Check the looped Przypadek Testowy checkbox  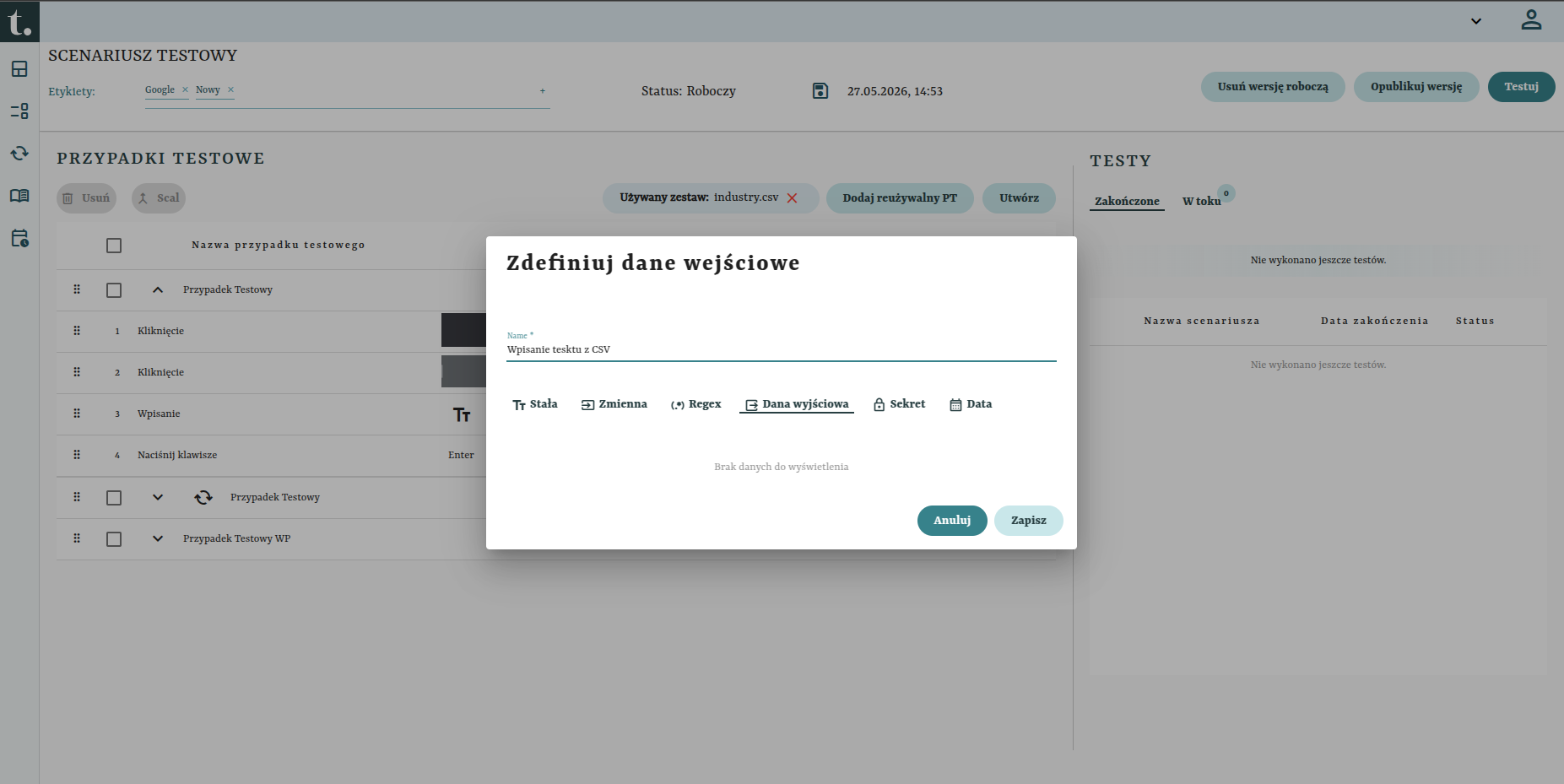pyautogui.click(x=114, y=498)
